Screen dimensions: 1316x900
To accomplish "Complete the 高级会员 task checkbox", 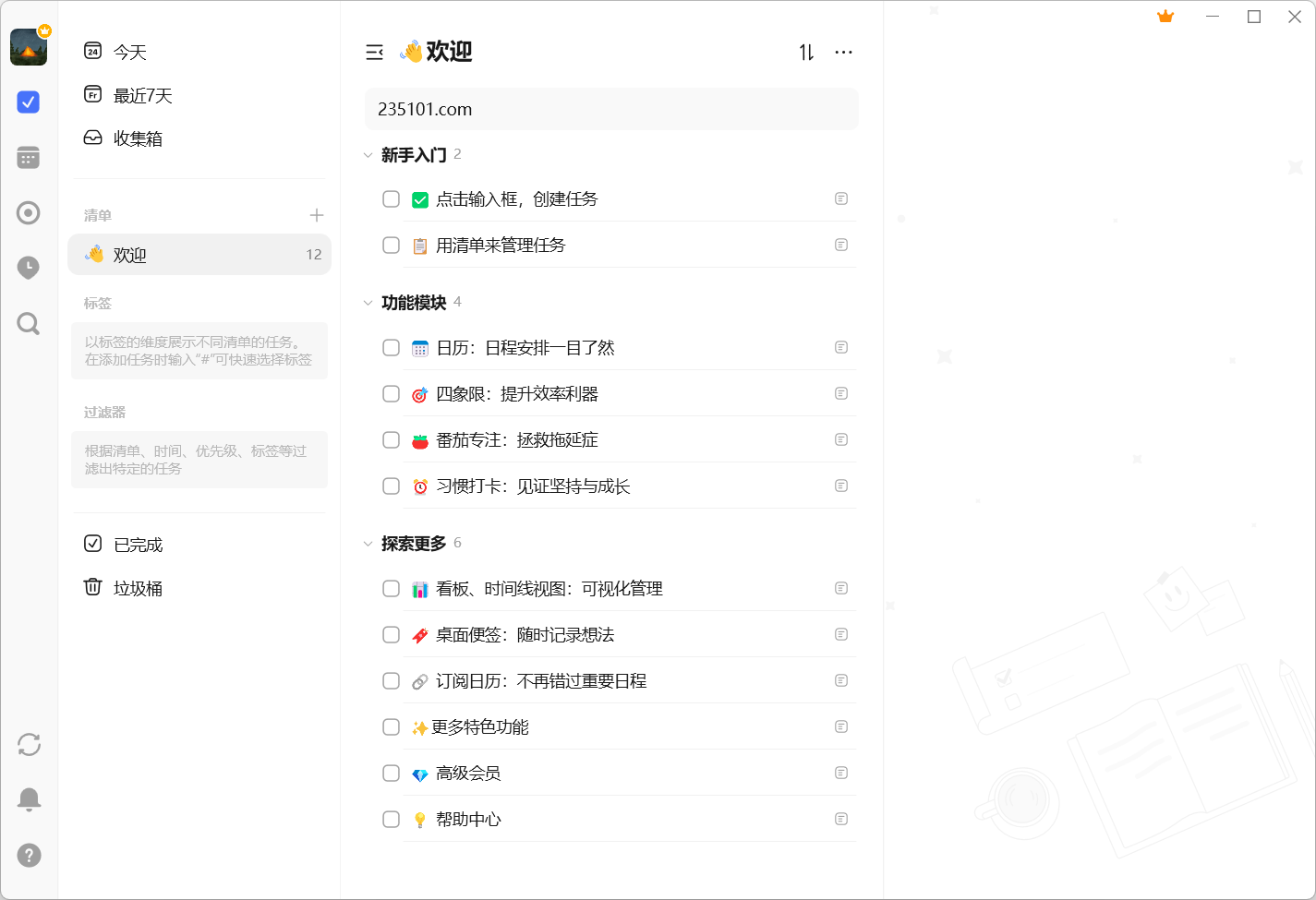I will [391, 773].
